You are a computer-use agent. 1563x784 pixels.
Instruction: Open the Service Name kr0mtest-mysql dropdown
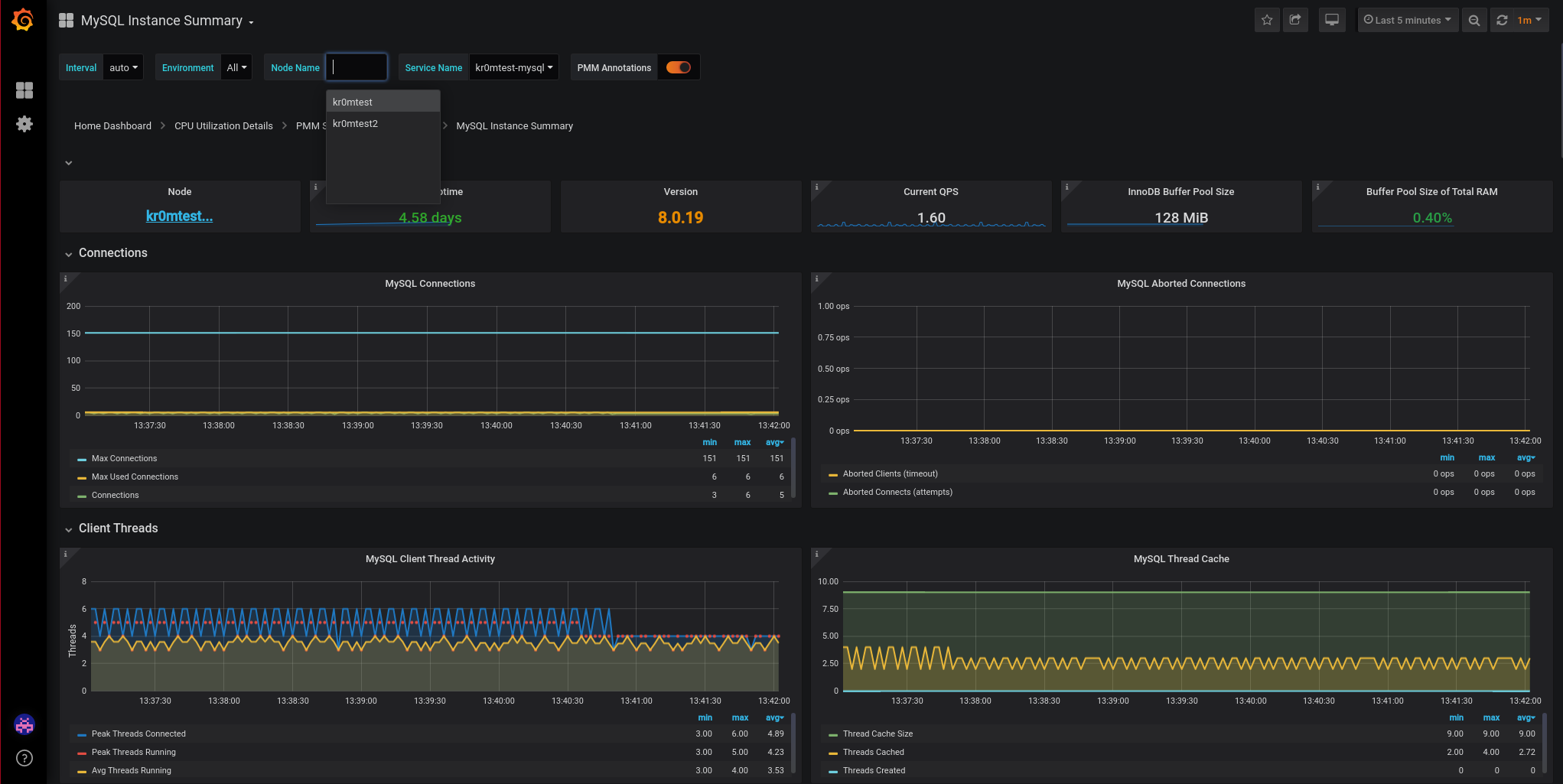coord(513,67)
